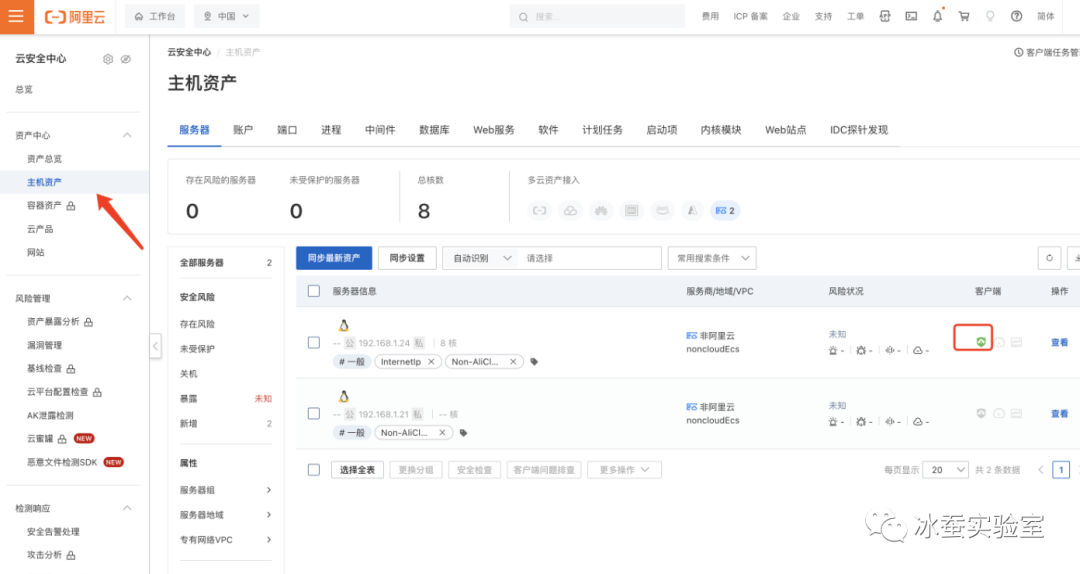Open the help question mark icon
Viewport: 1080px width, 574px height.
click(1016, 17)
